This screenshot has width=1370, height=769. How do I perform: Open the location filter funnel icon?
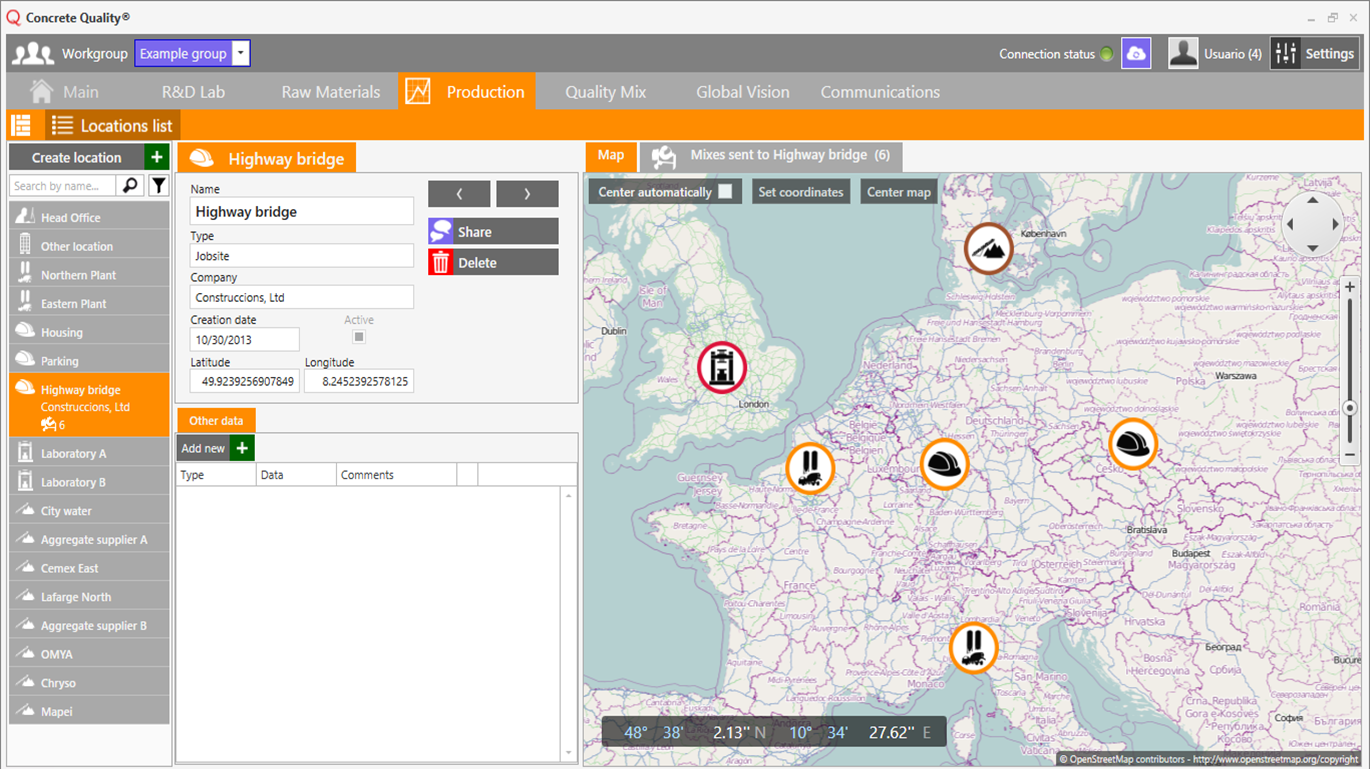[158, 185]
